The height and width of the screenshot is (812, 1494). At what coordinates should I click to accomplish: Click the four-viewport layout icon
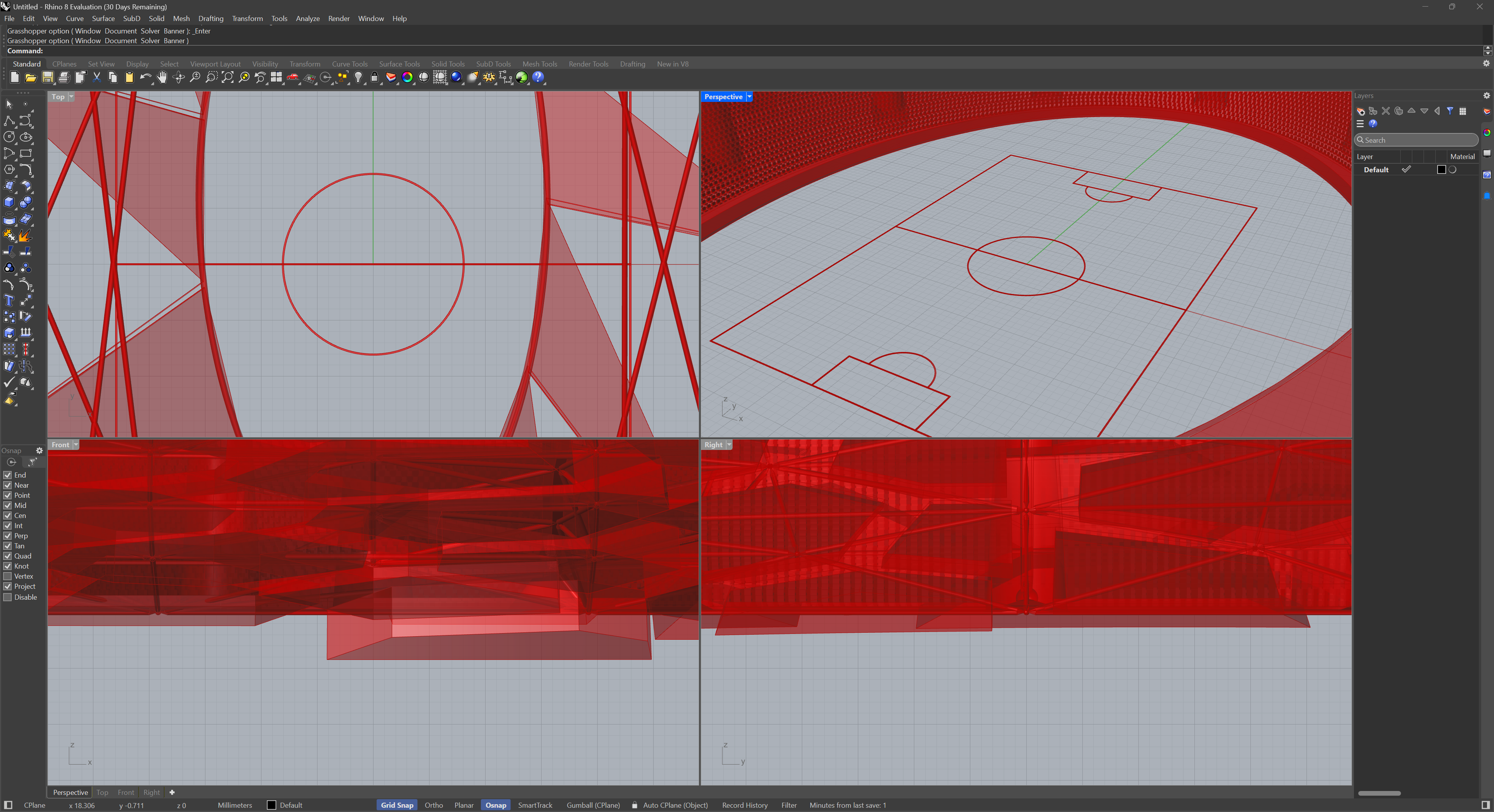pos(277,77)
